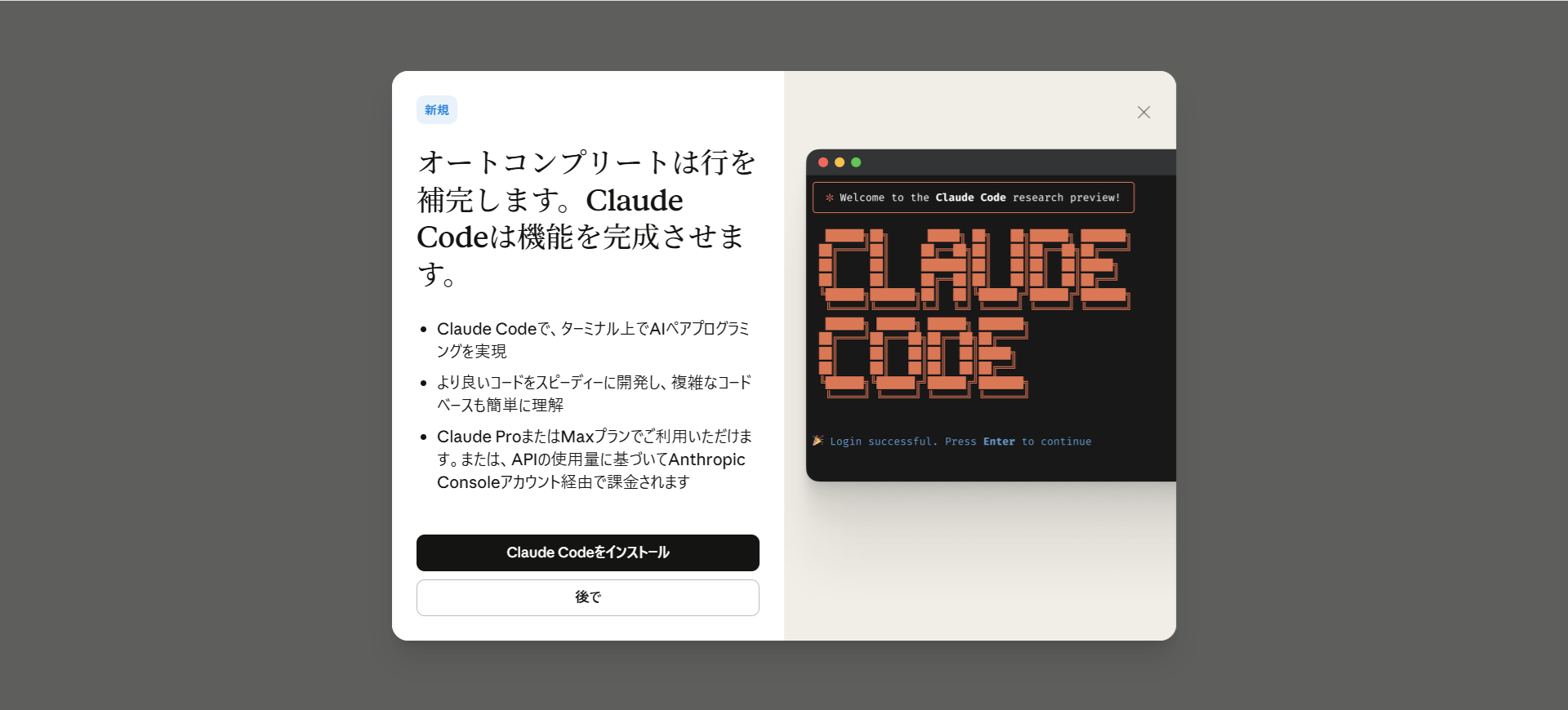The image size is (1568, 710).
Task: Click the orange CODE block-letter art
Action: point(923,357)
